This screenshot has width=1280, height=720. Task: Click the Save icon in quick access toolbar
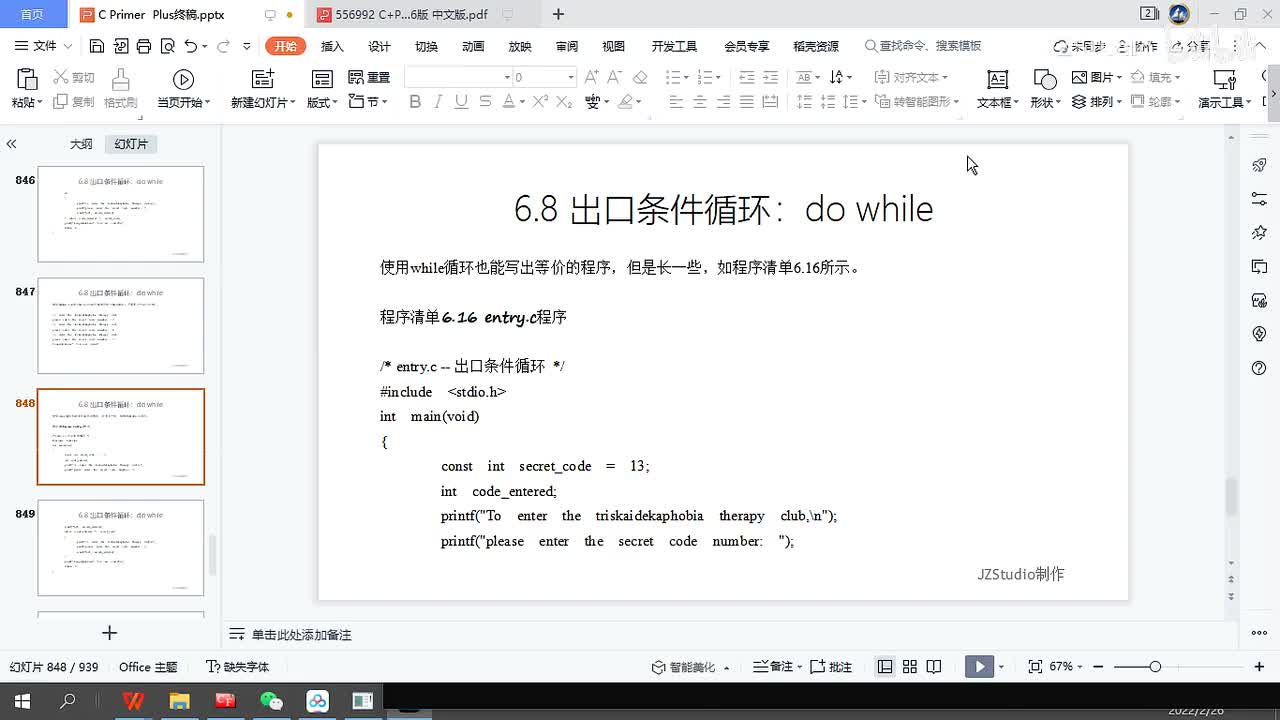pos(96,46)
